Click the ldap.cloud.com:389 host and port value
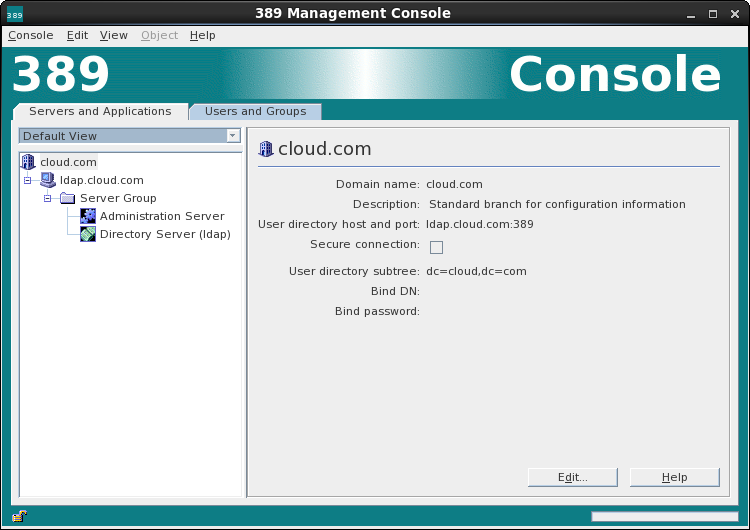The width and height of the screenshot is (750, 530). click(479, 224)
